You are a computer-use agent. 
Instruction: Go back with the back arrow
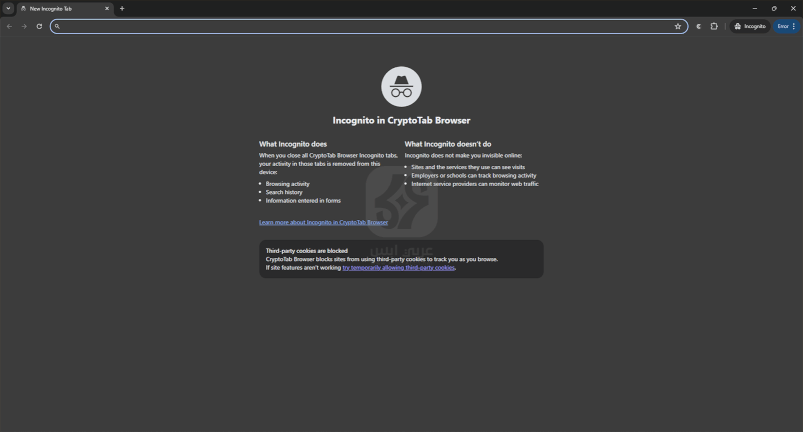(9, 26)
